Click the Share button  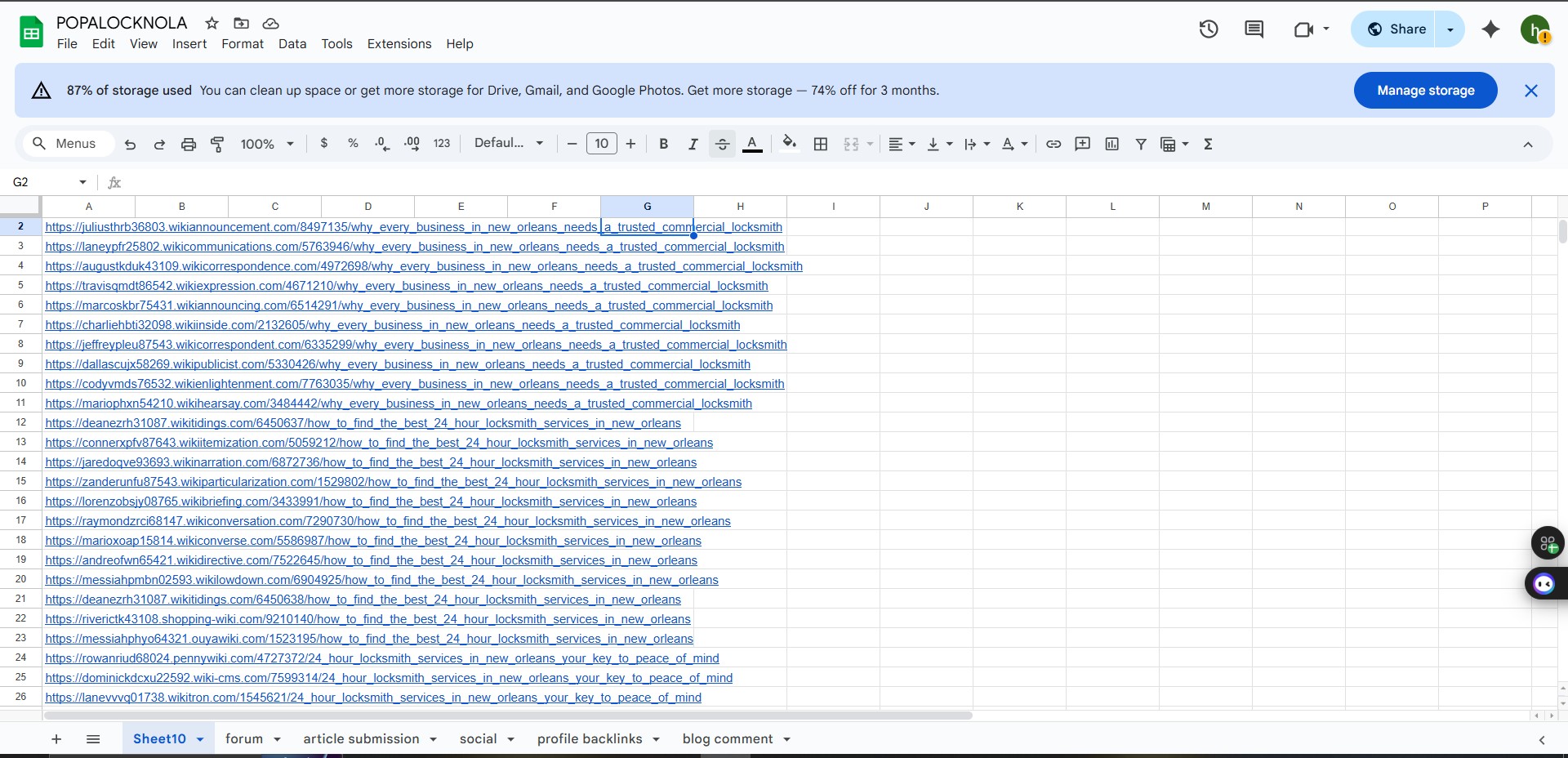coord(1396,29)
